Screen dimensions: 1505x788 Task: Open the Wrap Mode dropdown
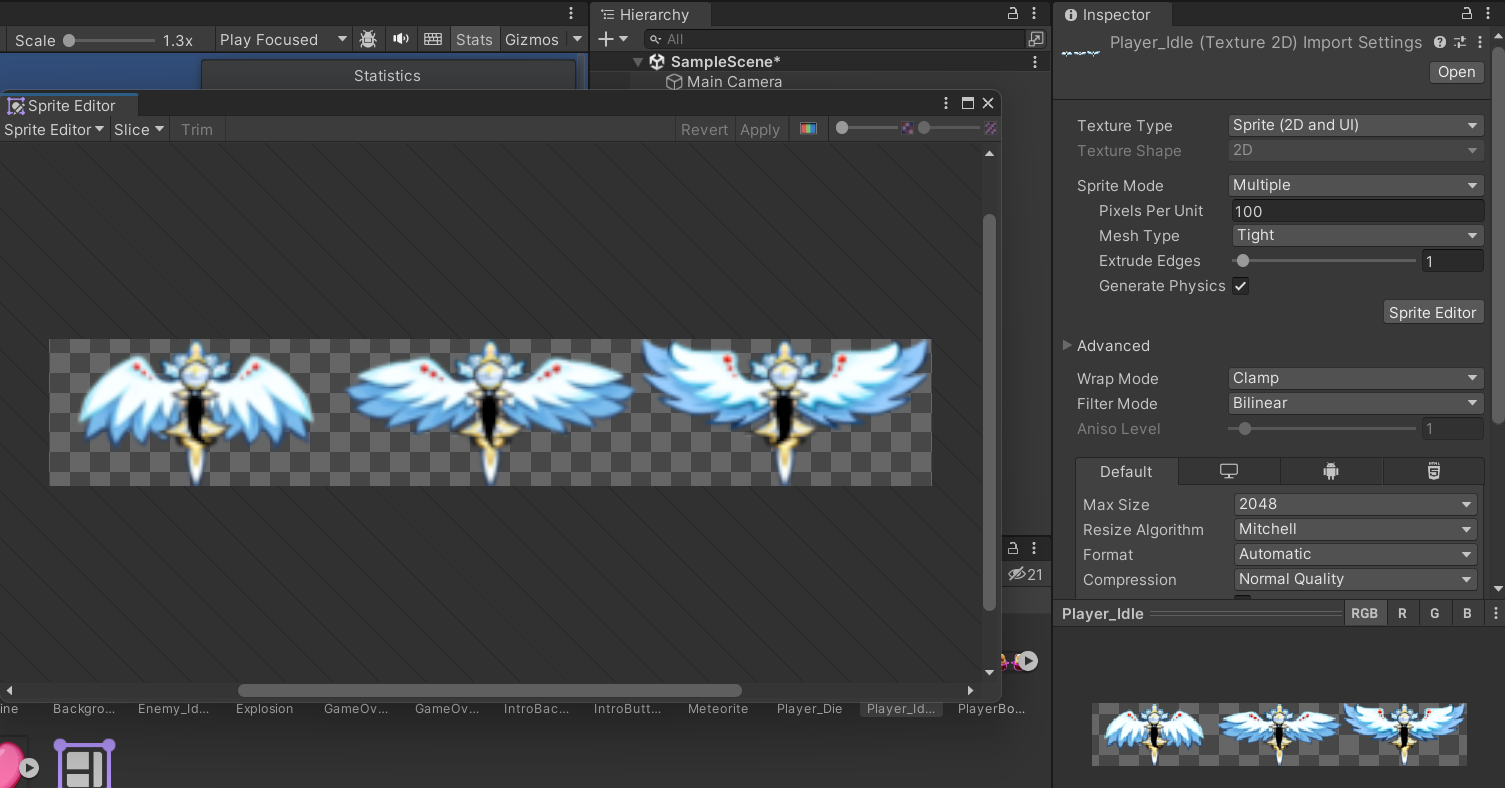(x=1355, y=378)
